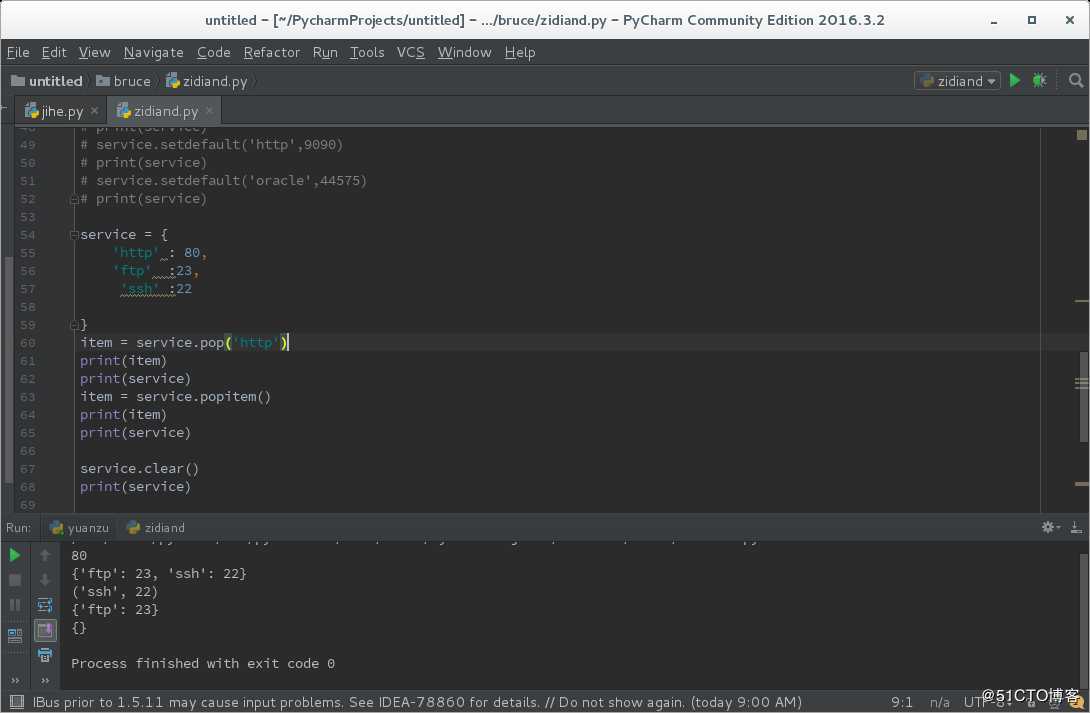Maximize the PyCharm window
Viewport: 1090px width, 713px height.
pyautogui.click(x=1032, y=20)
